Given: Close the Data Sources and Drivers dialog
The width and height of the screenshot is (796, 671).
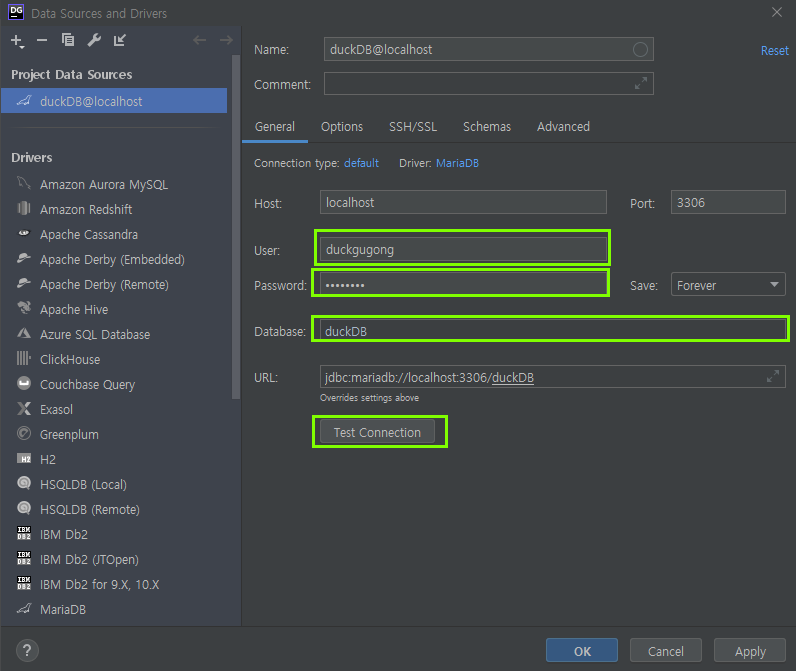Looking at the screenshot, I should click(776, 12).
